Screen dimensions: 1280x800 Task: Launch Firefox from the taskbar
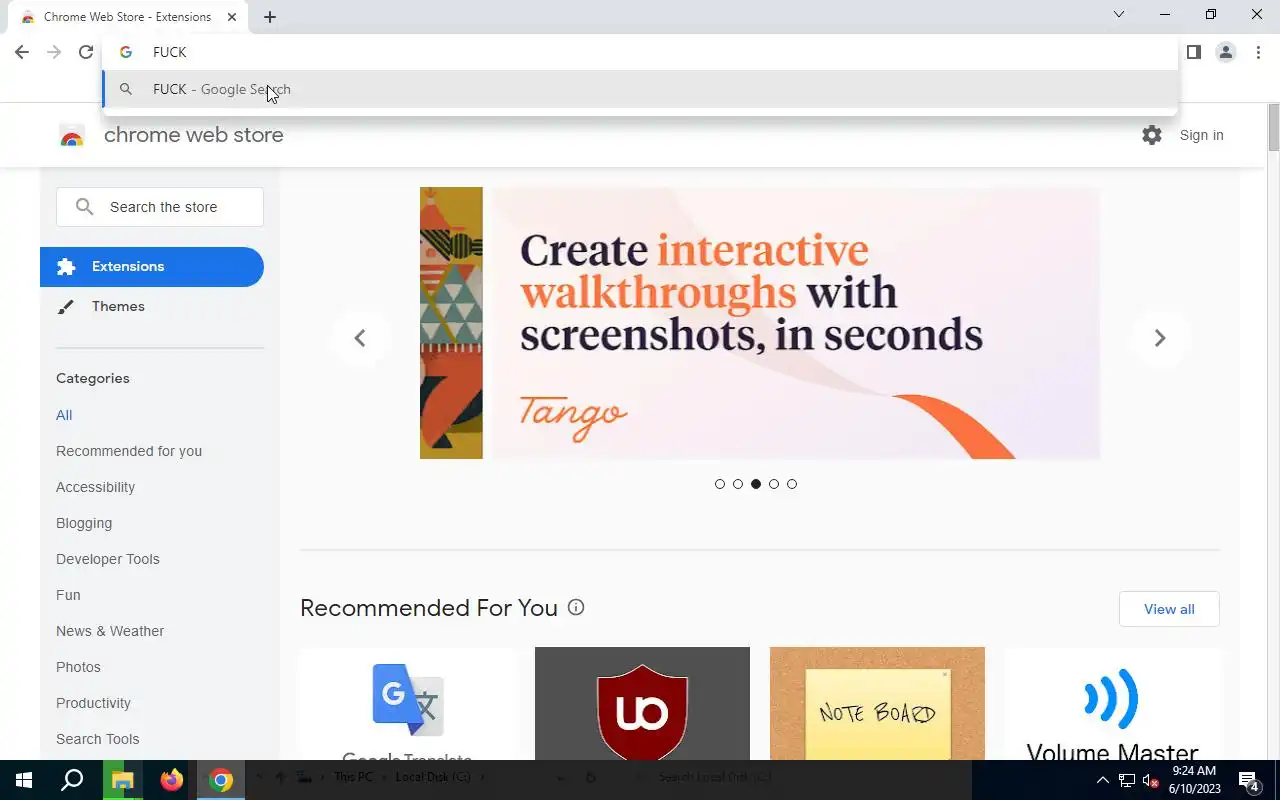point(172,780)
